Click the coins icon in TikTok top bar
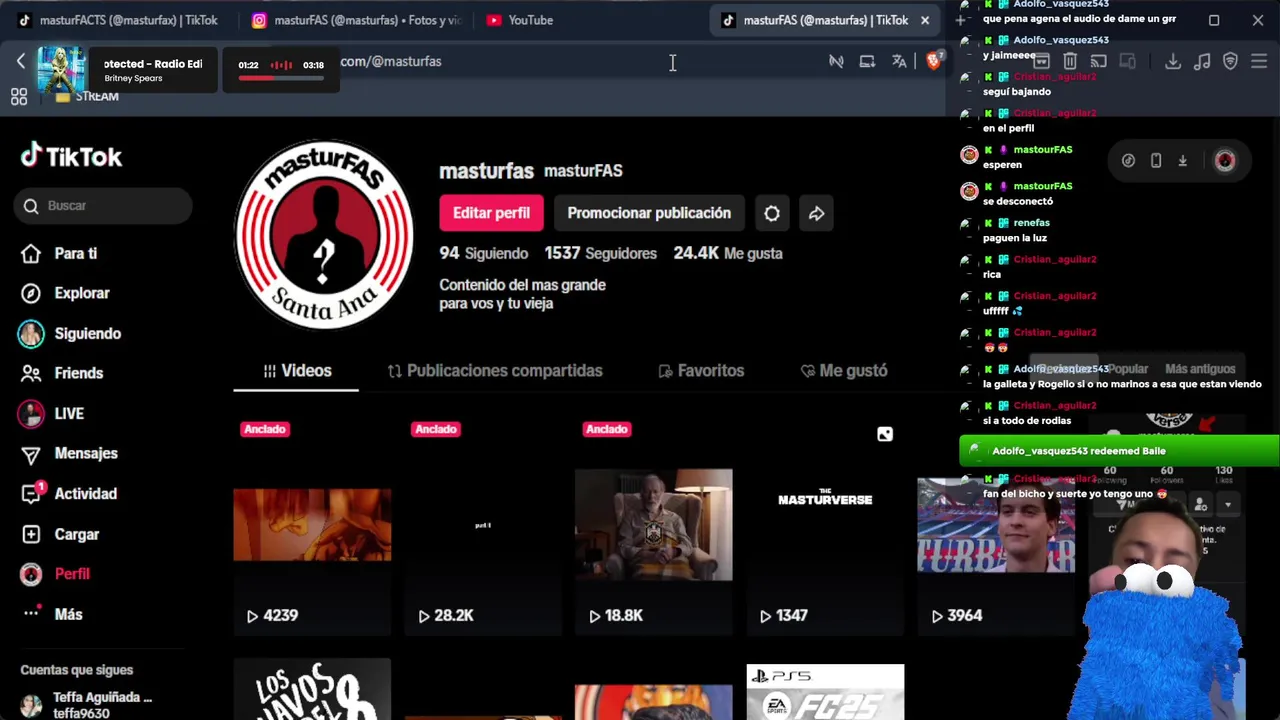The height and width of the screenshot is (720, 1280). [1128, 161]
